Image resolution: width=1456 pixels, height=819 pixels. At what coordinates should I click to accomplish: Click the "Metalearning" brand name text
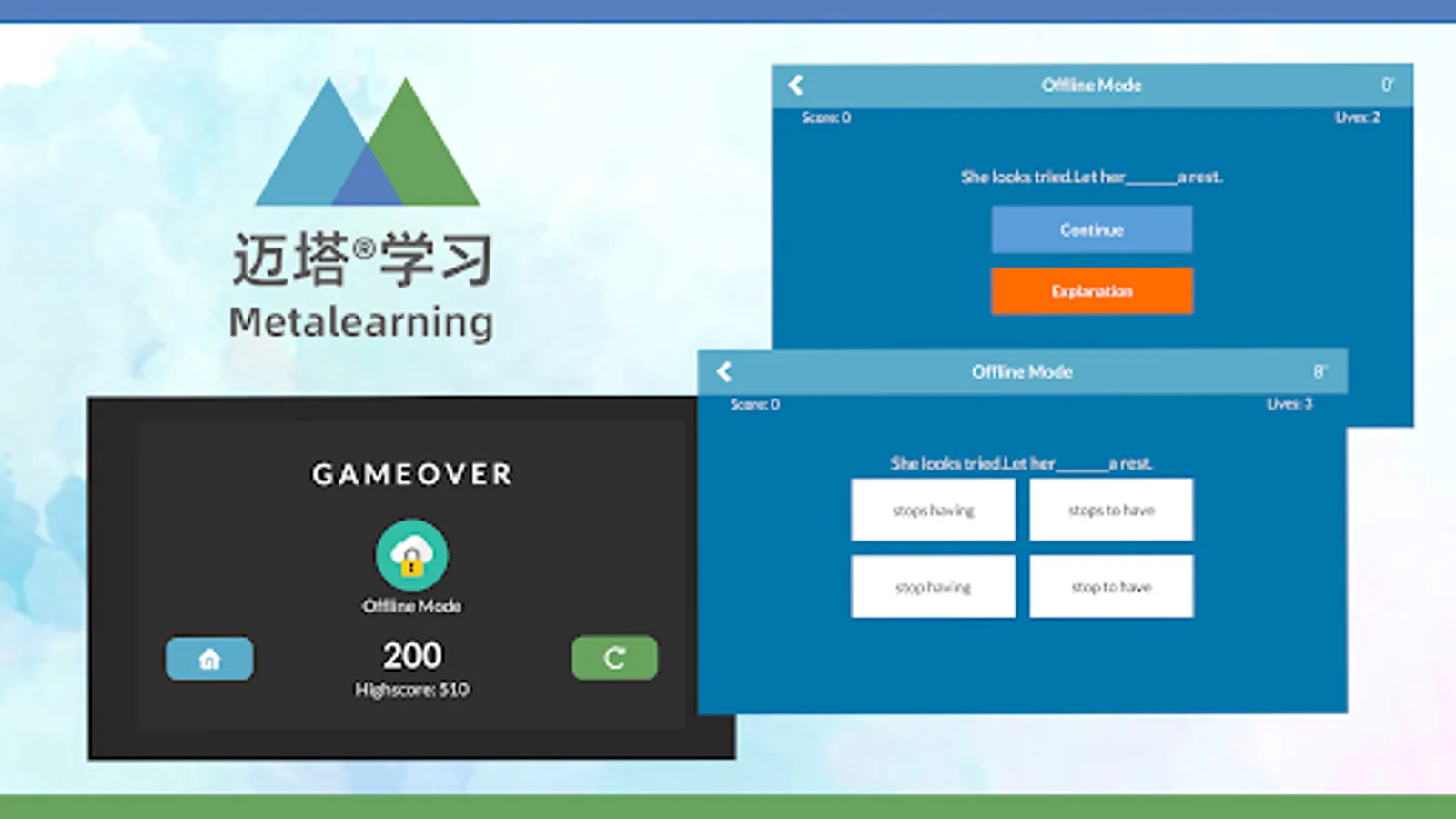(361, 322)
